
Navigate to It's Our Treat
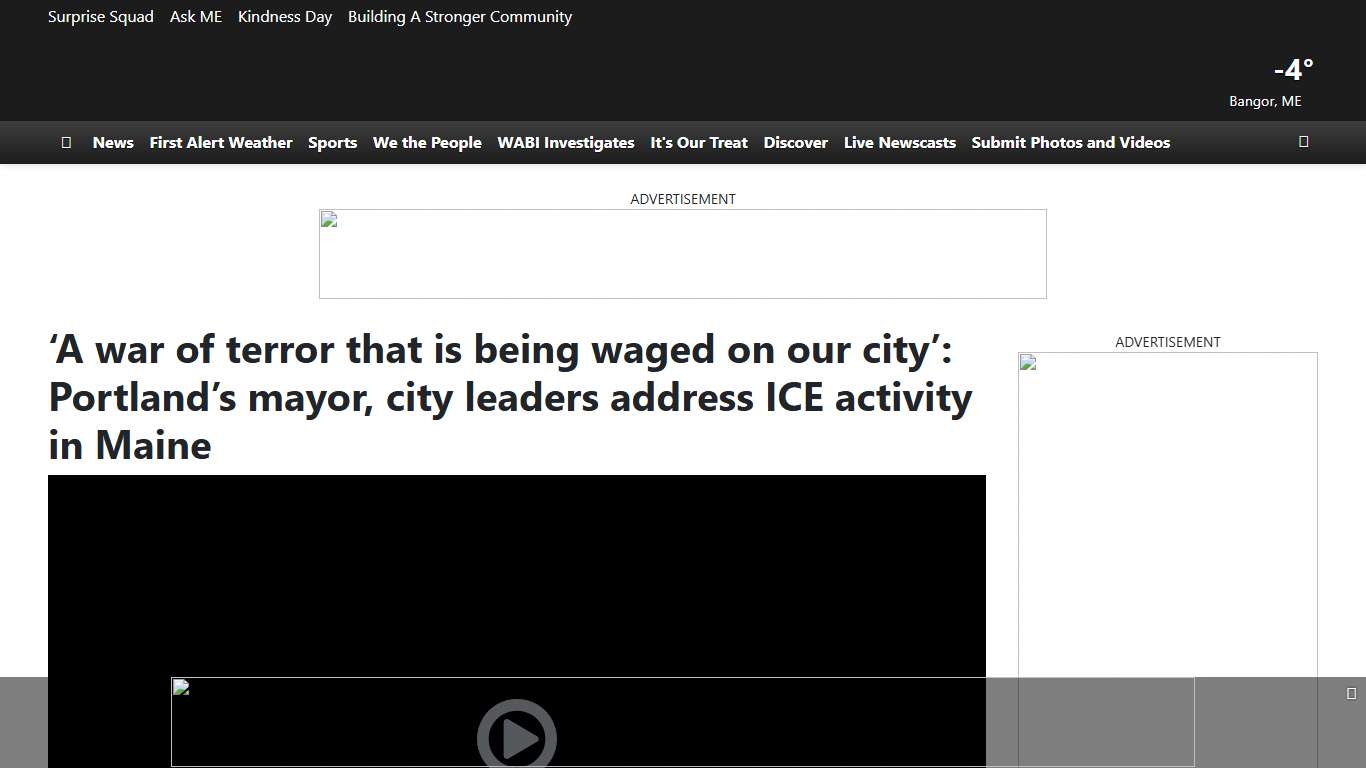(699, 143)
